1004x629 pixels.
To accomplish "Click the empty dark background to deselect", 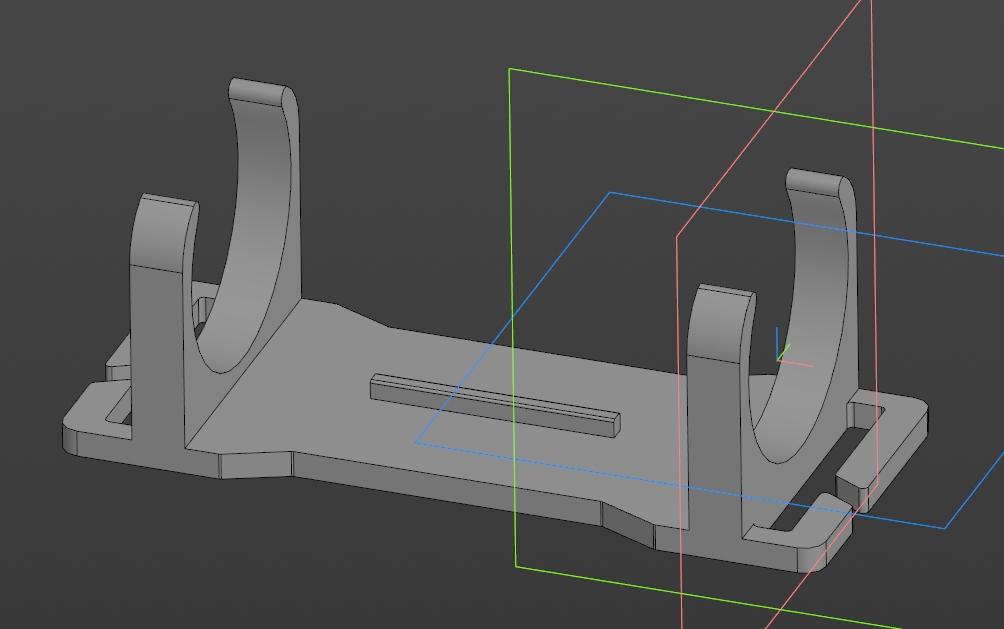I will tap(448, 96).
